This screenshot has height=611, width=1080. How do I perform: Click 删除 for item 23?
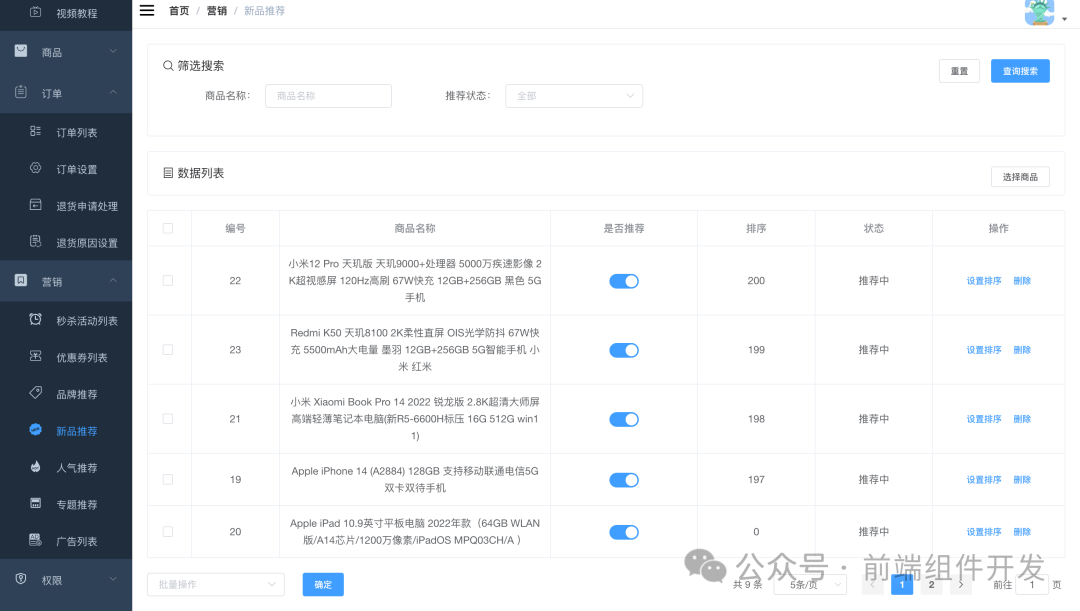click(1022, 350)
